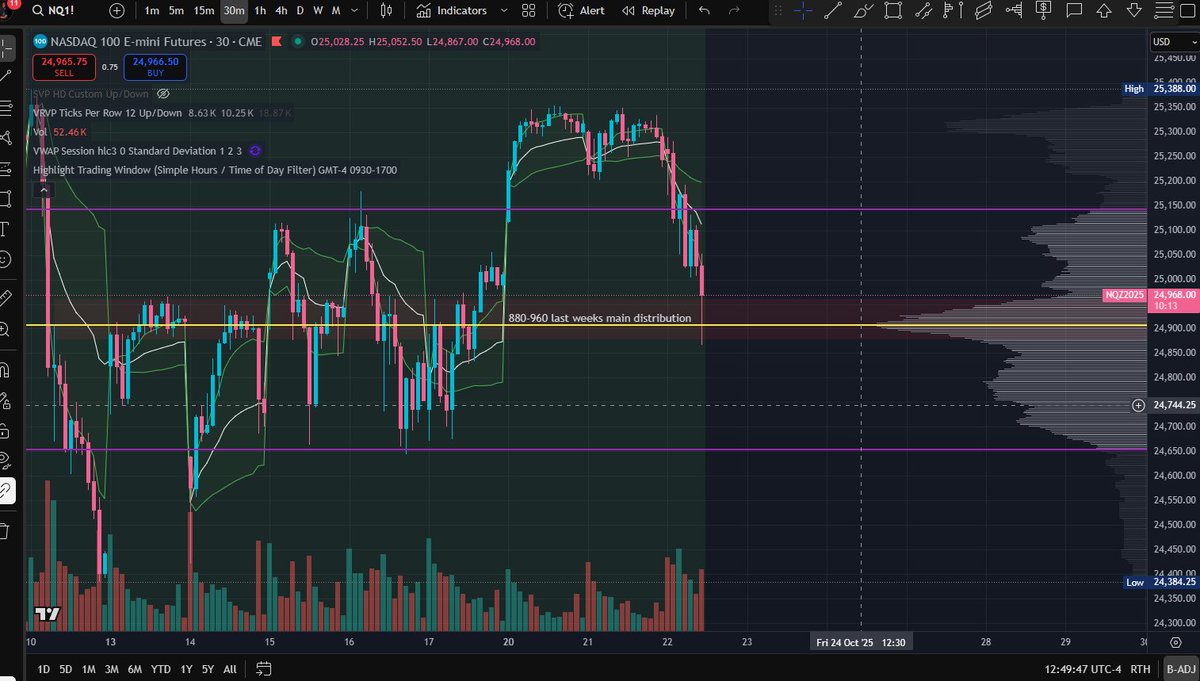Switch to the 1m timeframe
This screenshot has width=1200, height=681.
tap(151, 10)
